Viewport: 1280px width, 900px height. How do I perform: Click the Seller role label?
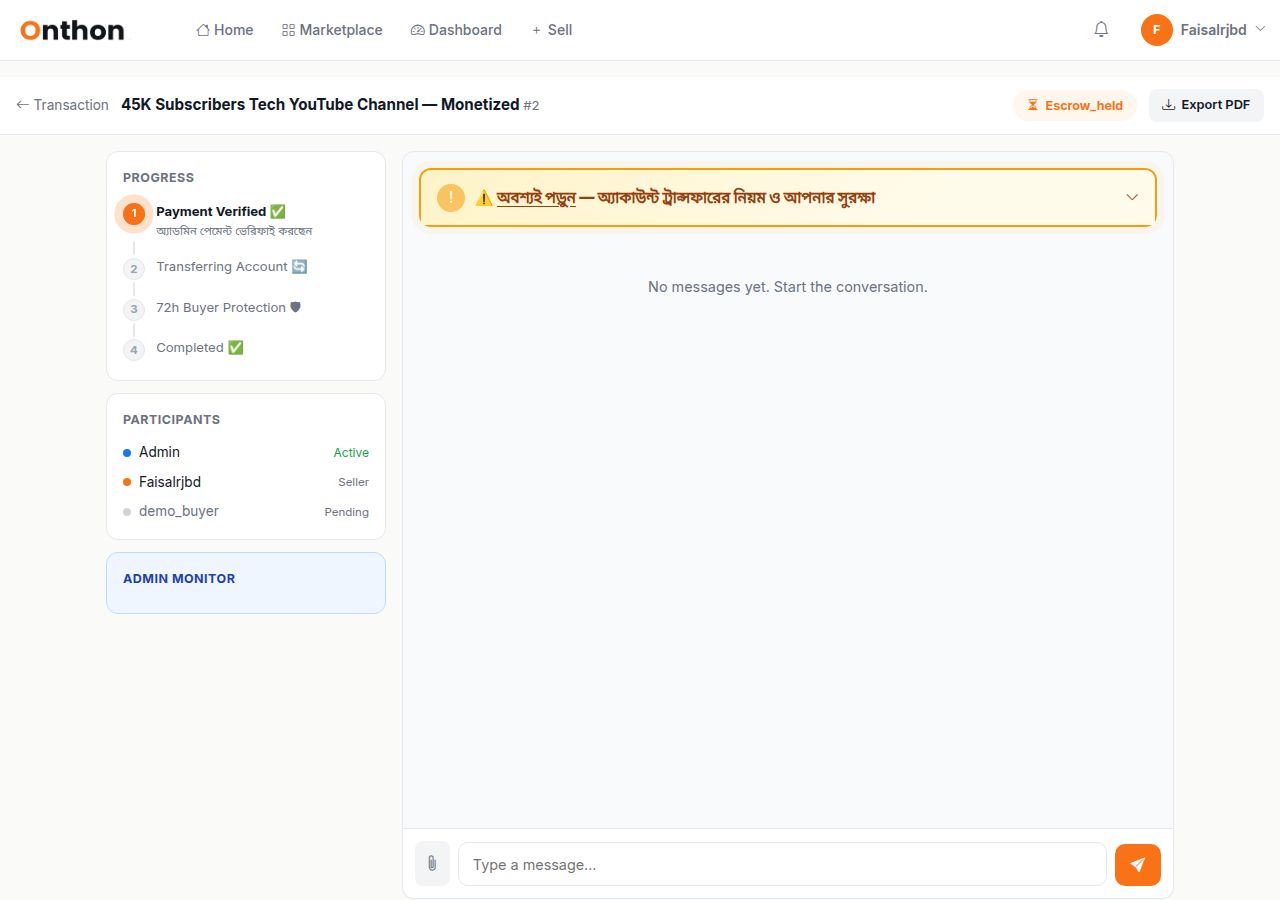(353, 482)
